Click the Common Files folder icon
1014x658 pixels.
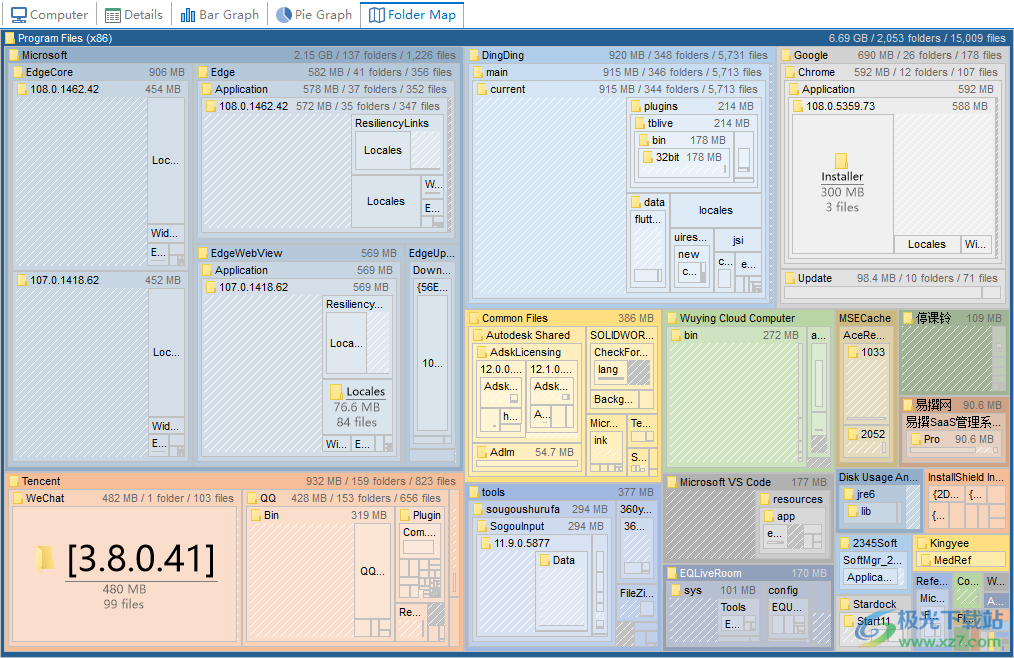click(474, 318)
